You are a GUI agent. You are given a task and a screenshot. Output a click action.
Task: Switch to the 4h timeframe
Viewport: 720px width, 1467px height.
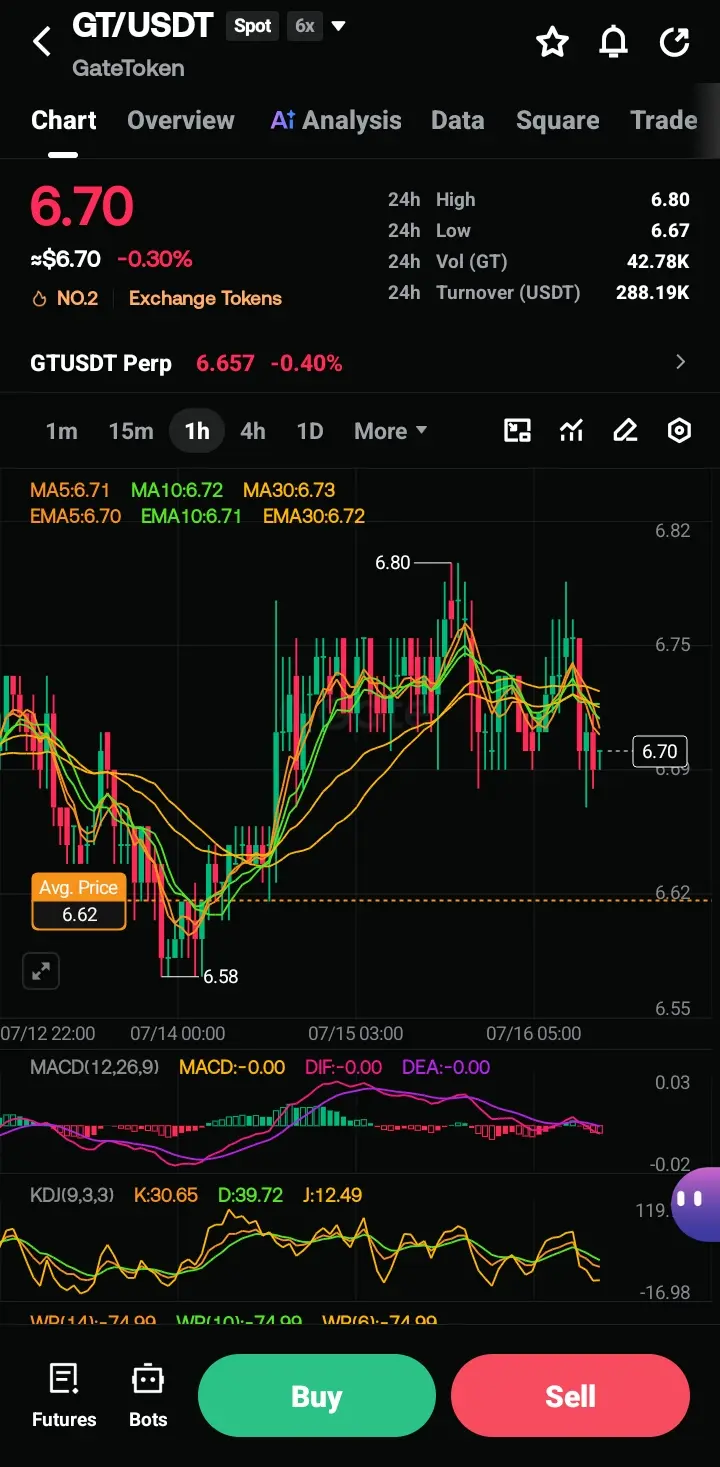[253, 431]
